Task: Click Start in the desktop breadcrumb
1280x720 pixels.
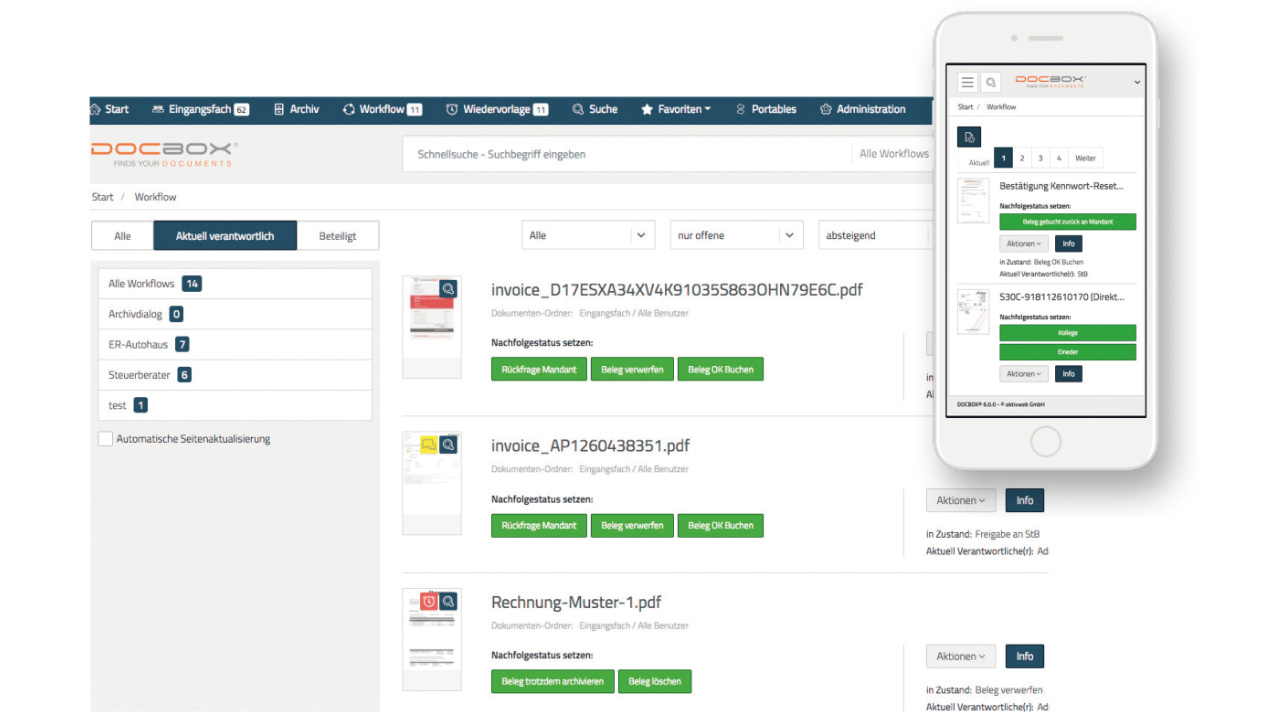Action: [x=102, y=197]
